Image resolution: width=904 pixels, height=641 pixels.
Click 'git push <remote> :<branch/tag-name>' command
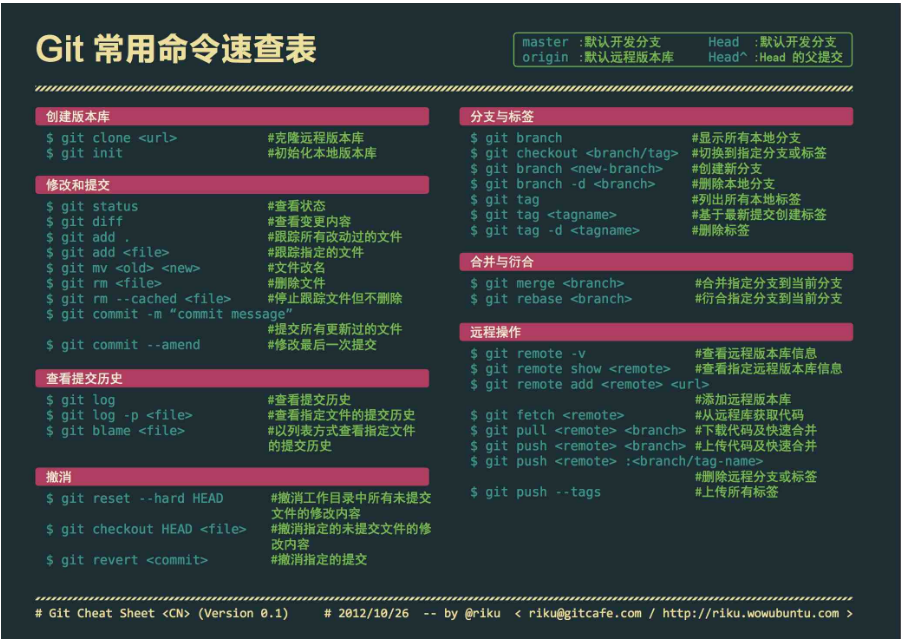click(616, 462)
